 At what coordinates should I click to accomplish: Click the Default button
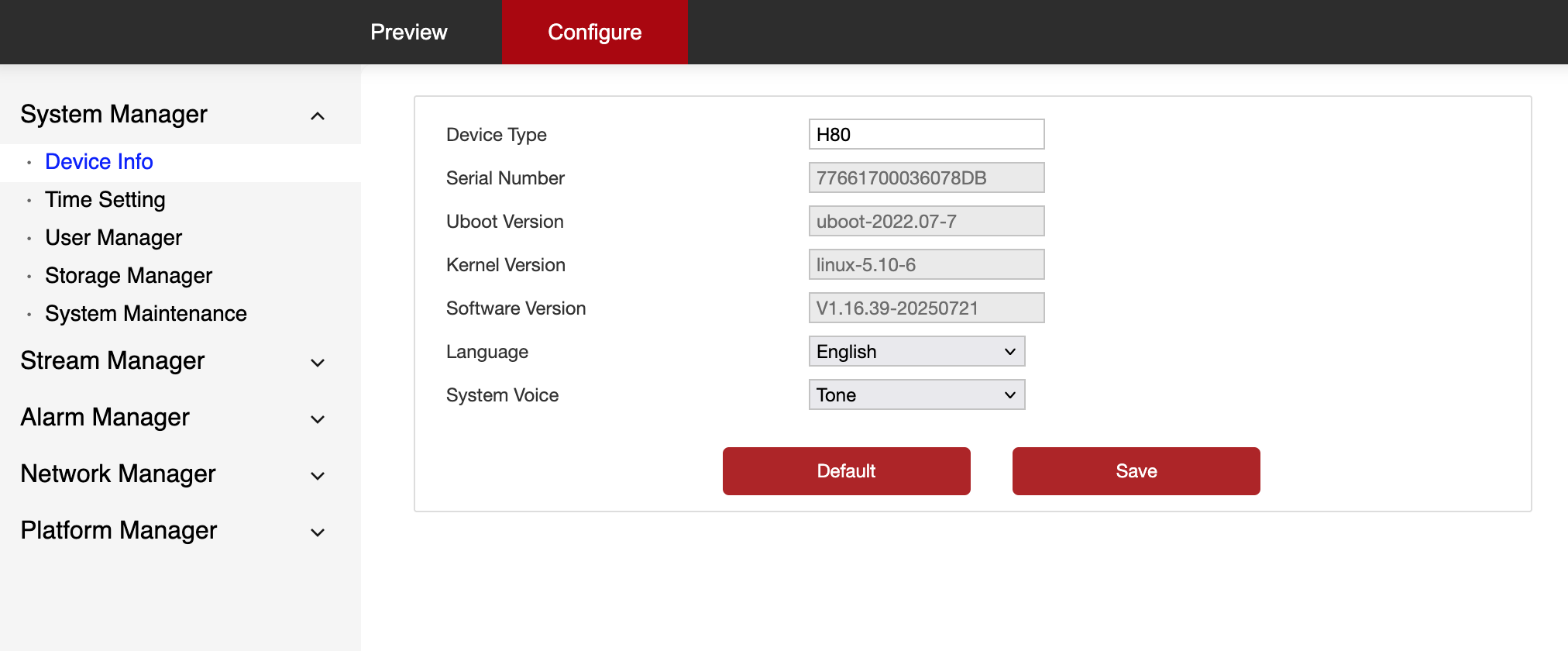(x=846, y=471)
